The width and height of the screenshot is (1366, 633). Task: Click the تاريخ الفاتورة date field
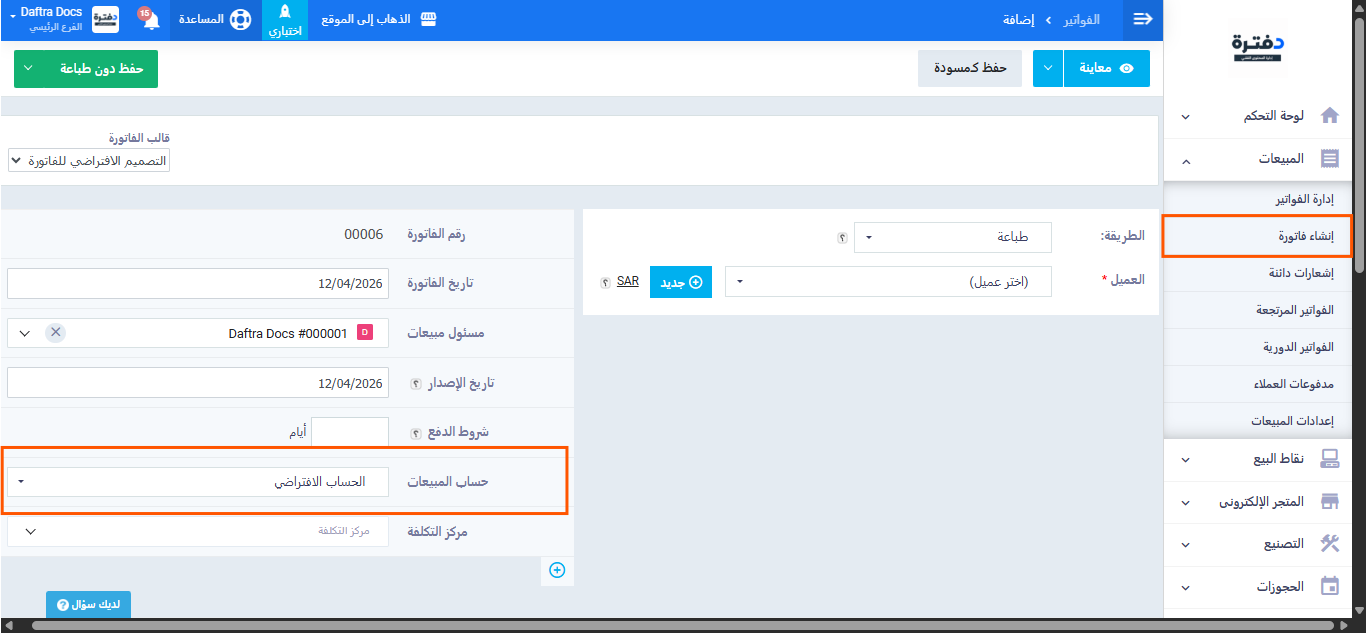coord(198,283)
